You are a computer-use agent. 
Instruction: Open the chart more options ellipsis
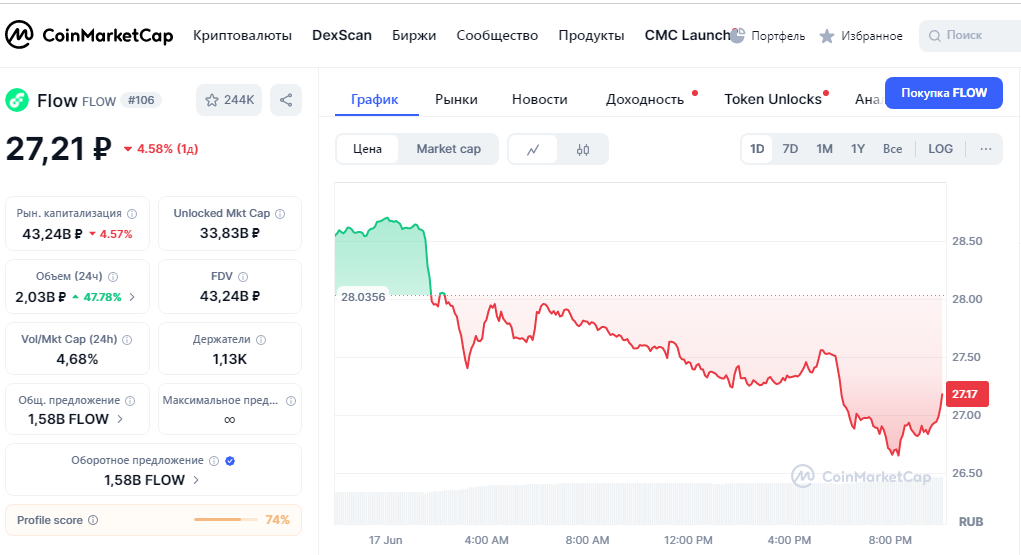[x=986, y=149]
